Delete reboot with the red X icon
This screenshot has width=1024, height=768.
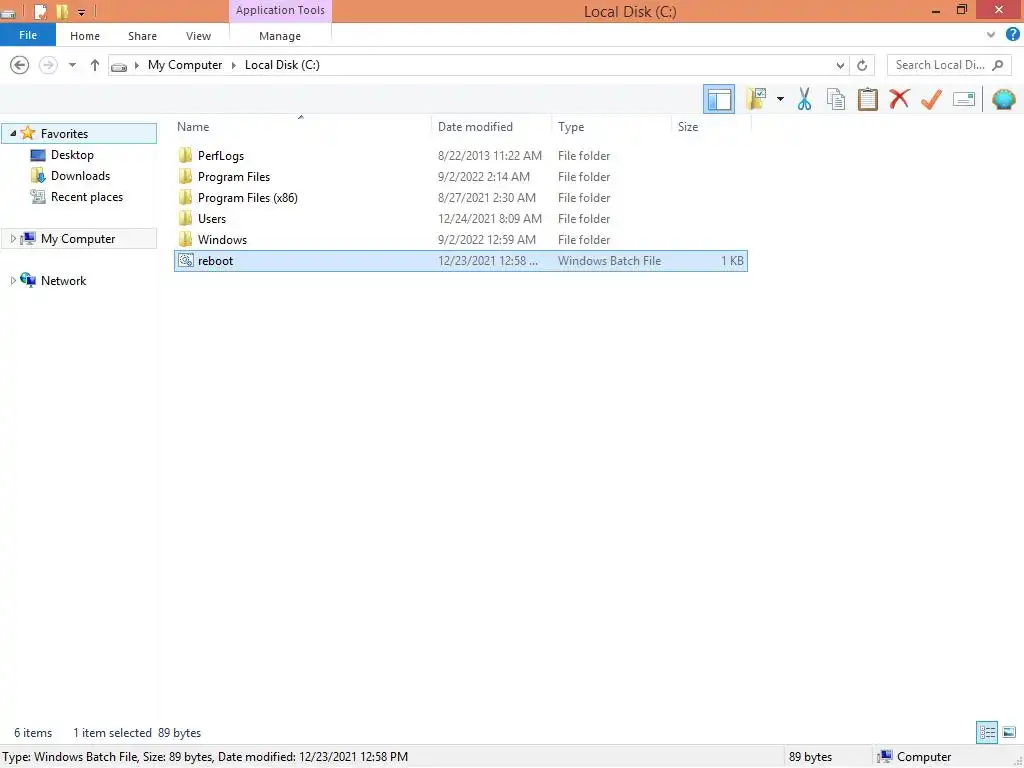899,99
